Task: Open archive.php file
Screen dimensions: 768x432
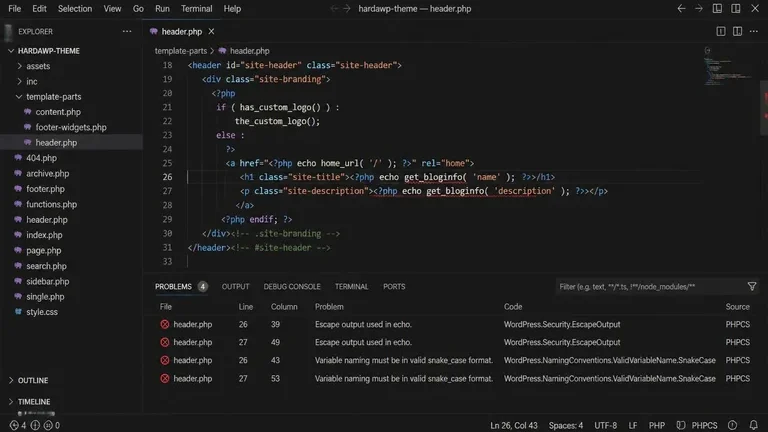Action: 48,173
